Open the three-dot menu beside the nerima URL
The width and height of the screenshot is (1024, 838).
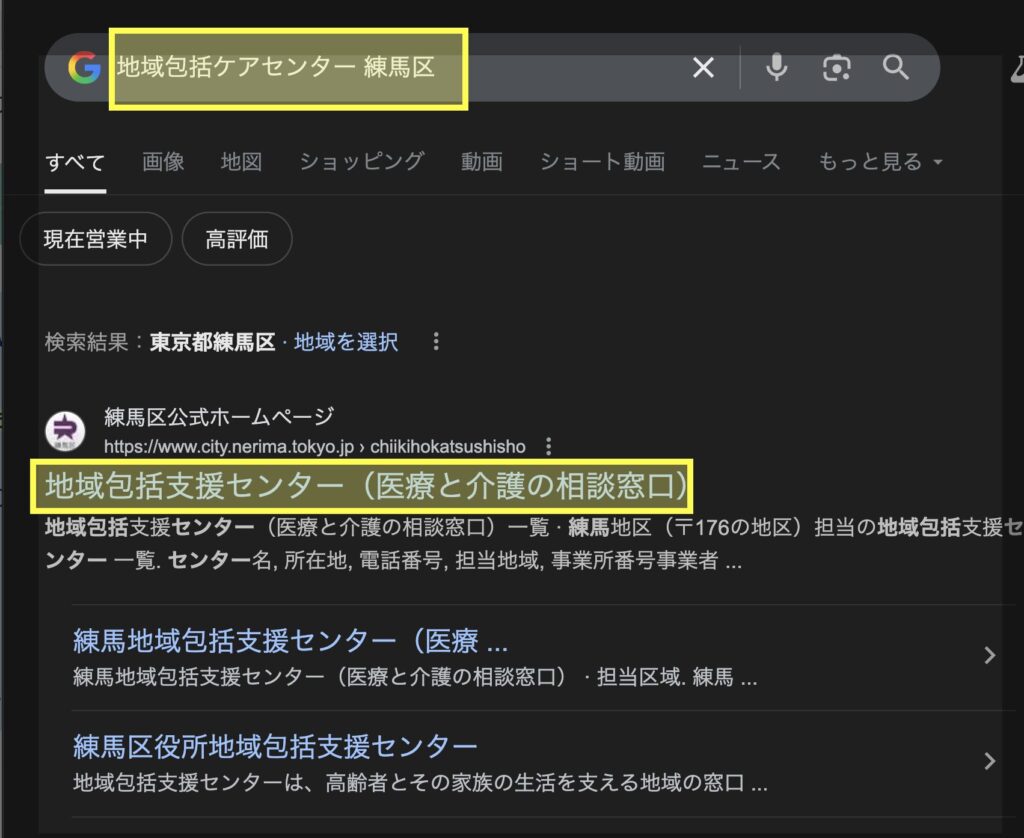[x=549, y=447]
